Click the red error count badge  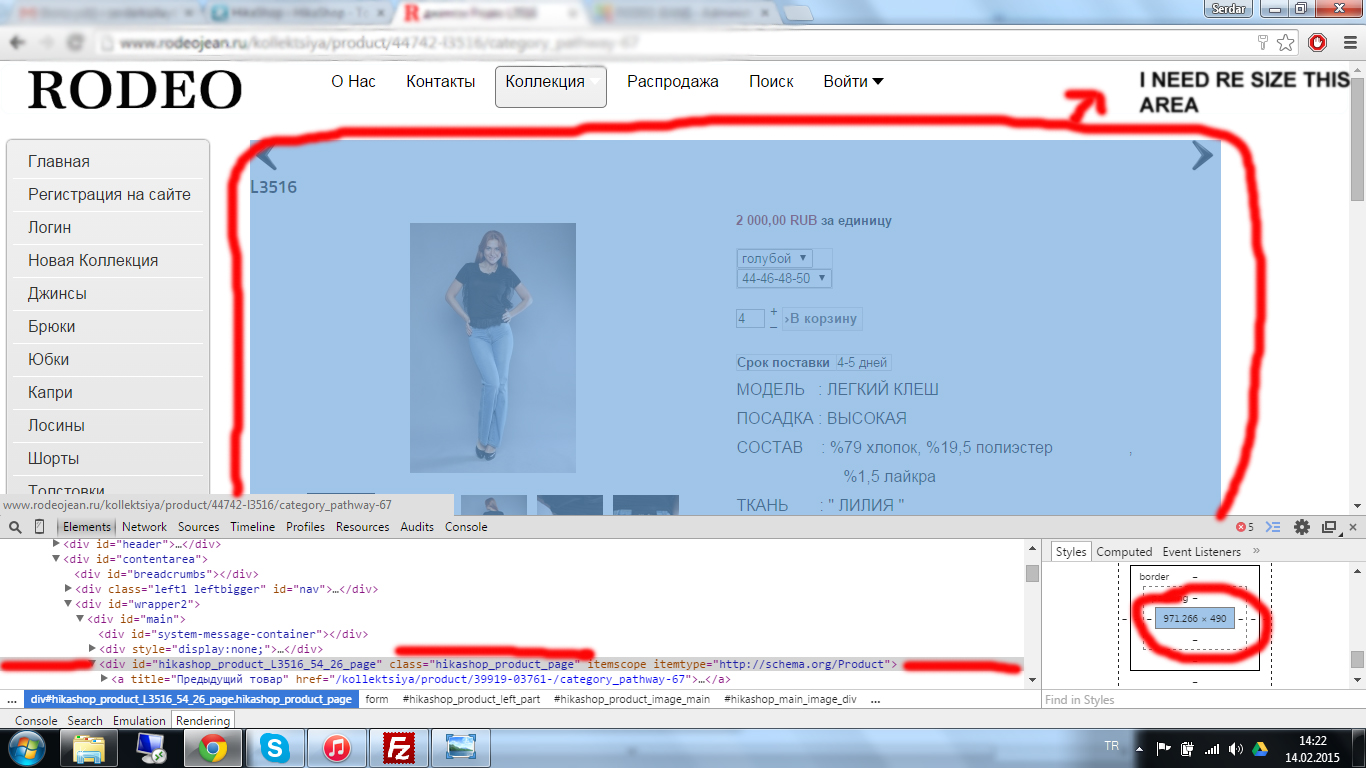coord(1244,527)
